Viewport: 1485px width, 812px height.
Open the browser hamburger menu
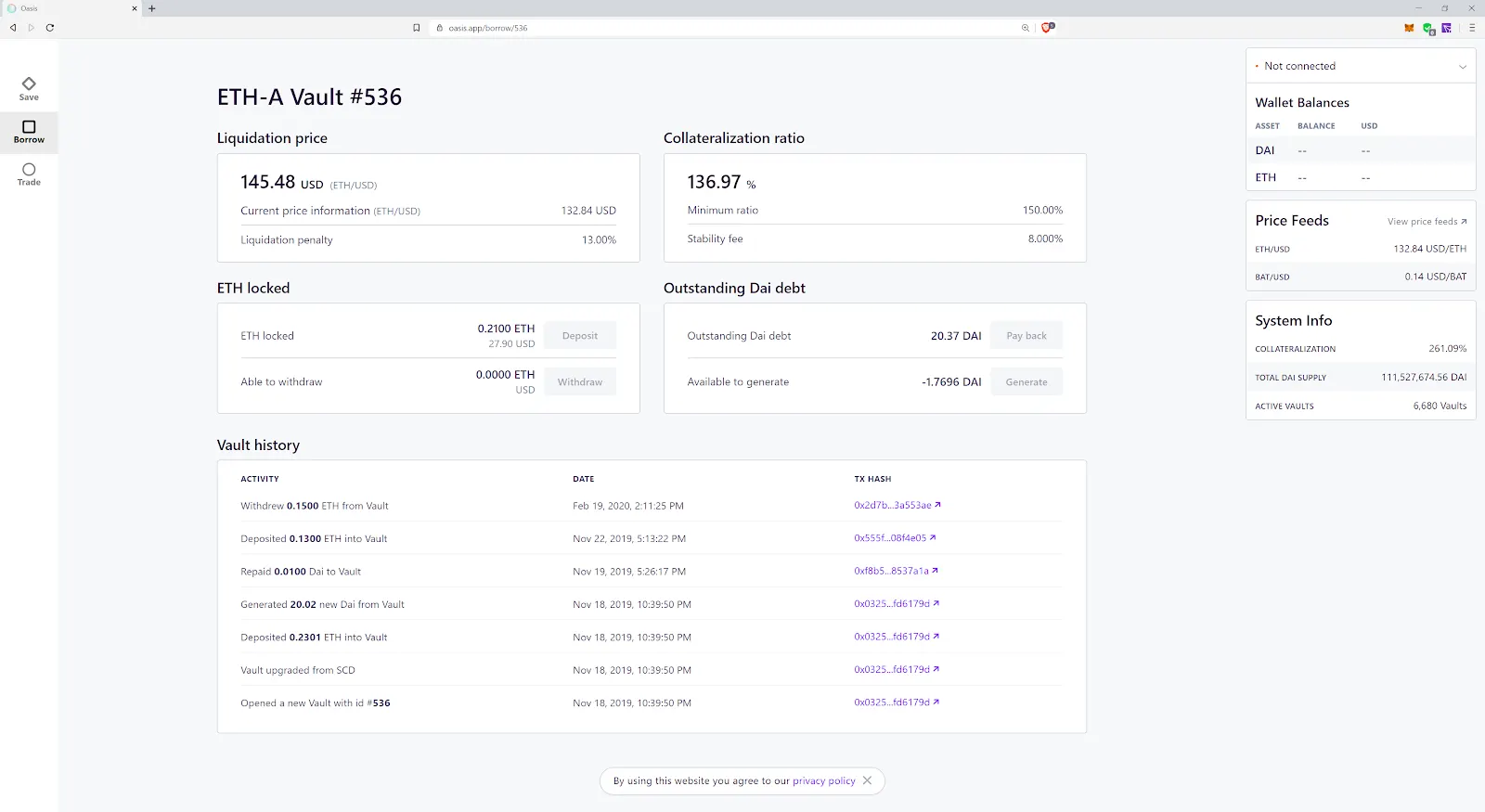[x=1472, y=28]
